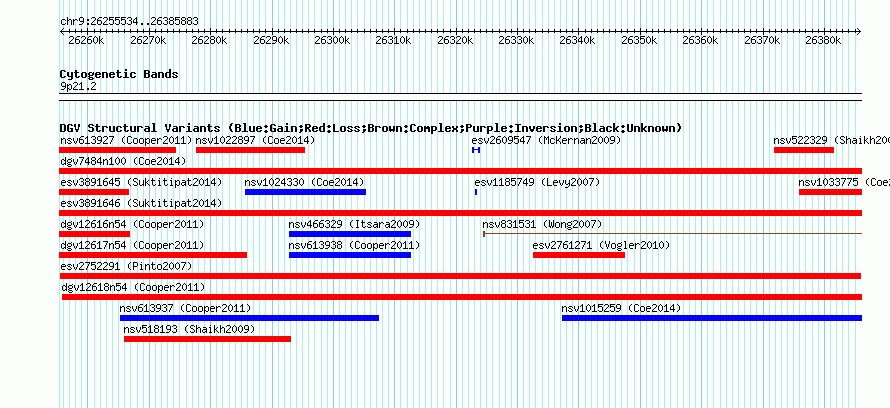Click the red esv3891645 loss bar
The image size is (890, 408).
pyautogui.click(x=94, y=192)
